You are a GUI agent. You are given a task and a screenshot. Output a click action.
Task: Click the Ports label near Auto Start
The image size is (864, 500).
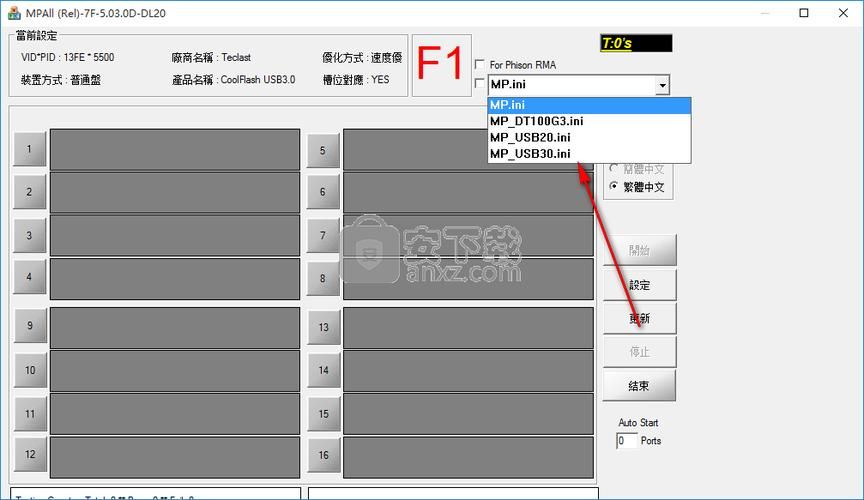[651, 441]
